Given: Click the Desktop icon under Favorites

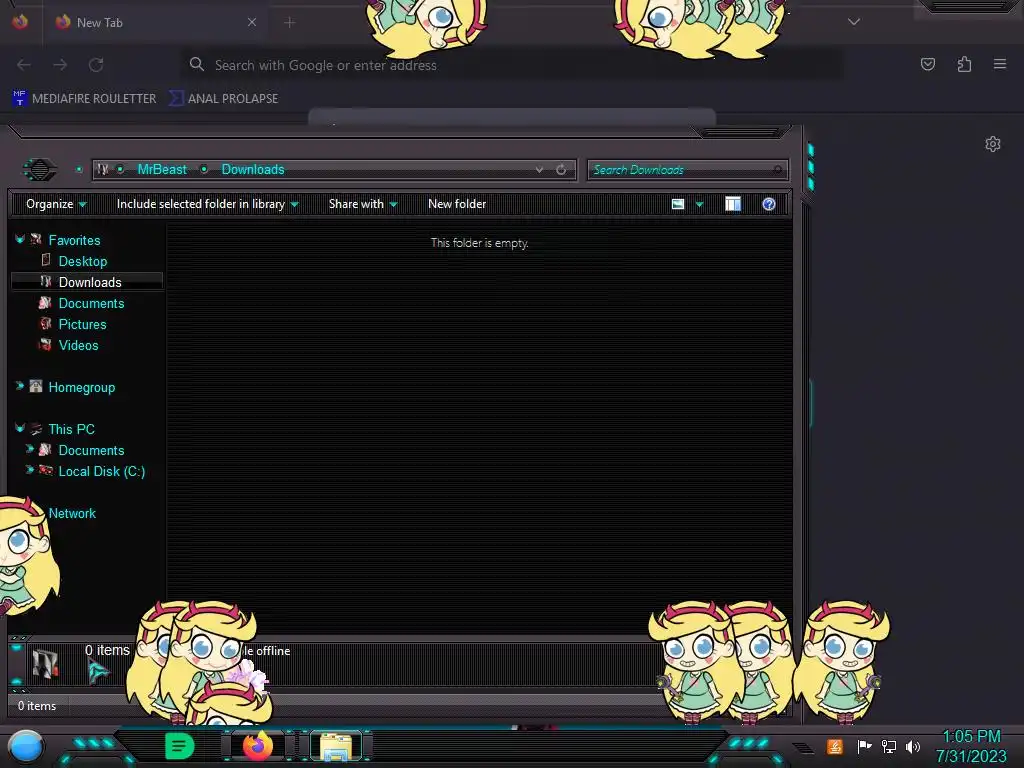Looking at the screenshot, I should pyautogui.click(x=46, y=260).
